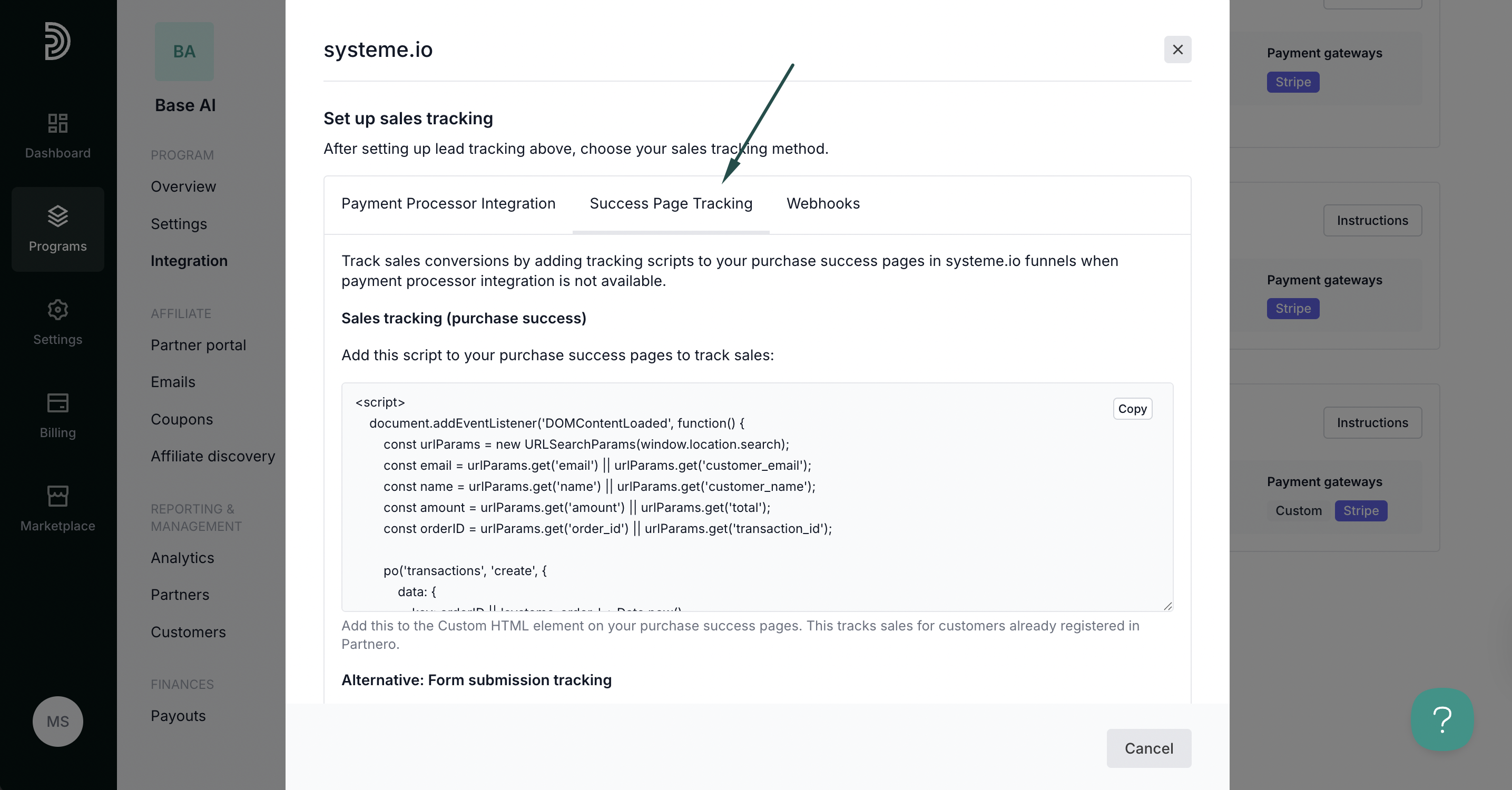Screen dimensions: 1512x790
Task: Open the Dashboard icon in sidebar
Action: [x=57, y=123]
